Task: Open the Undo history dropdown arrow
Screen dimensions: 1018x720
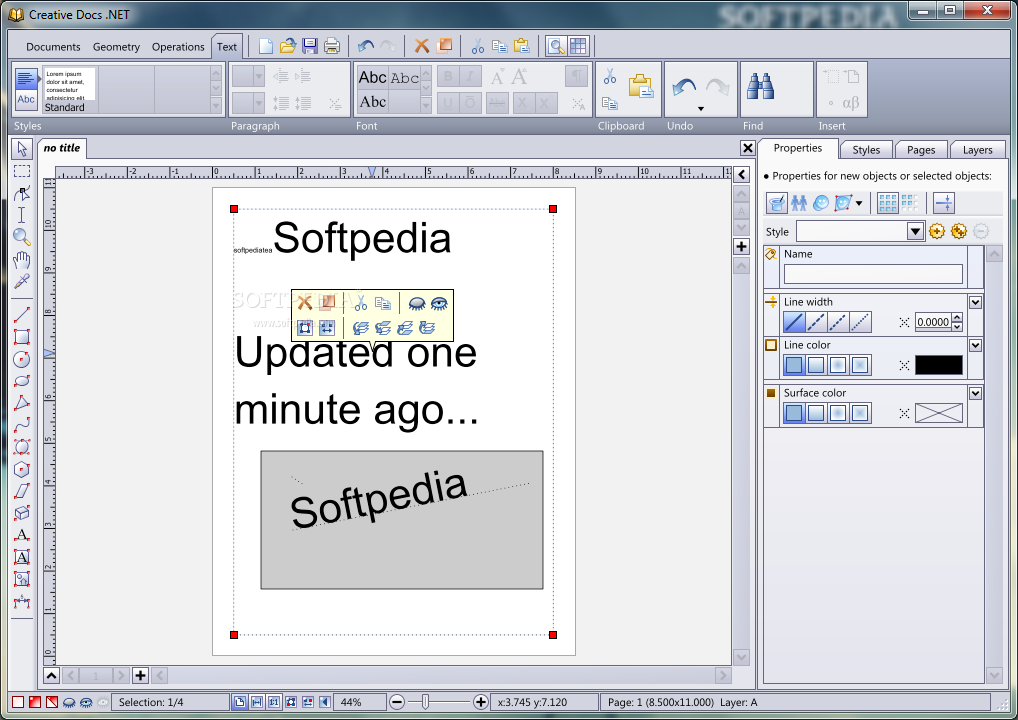Action: (x=701, y=109)
